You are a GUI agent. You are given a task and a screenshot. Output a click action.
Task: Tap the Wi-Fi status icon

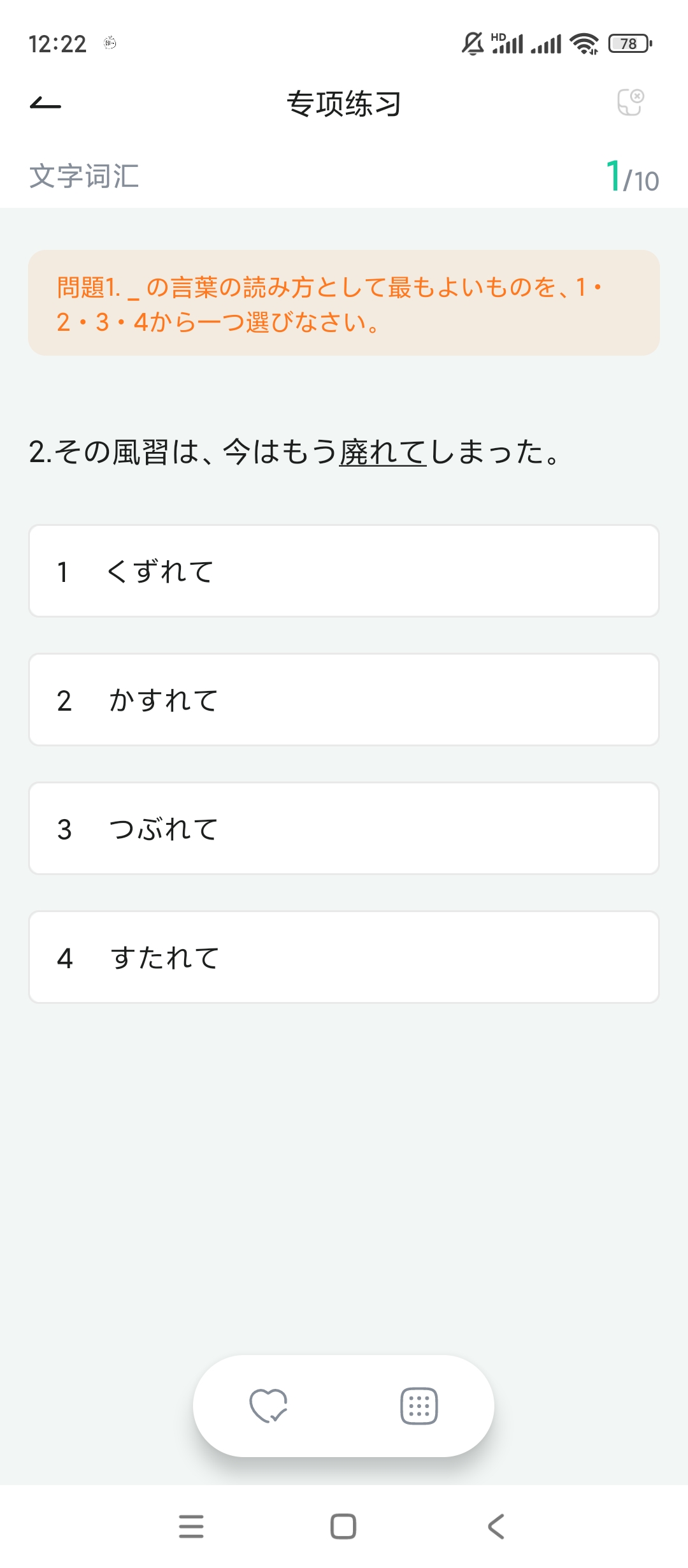point(584,44)
